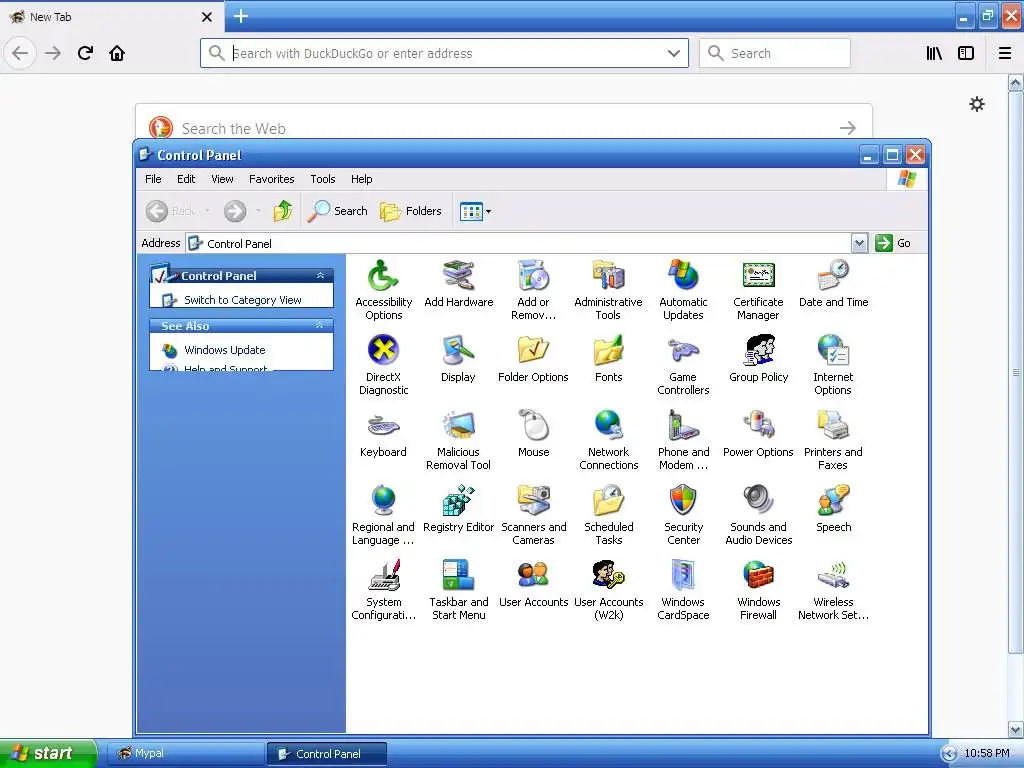This screenshot has width=1024, height=768.
Task: Go up one level with Up button
Action: [x=283, y=211]
